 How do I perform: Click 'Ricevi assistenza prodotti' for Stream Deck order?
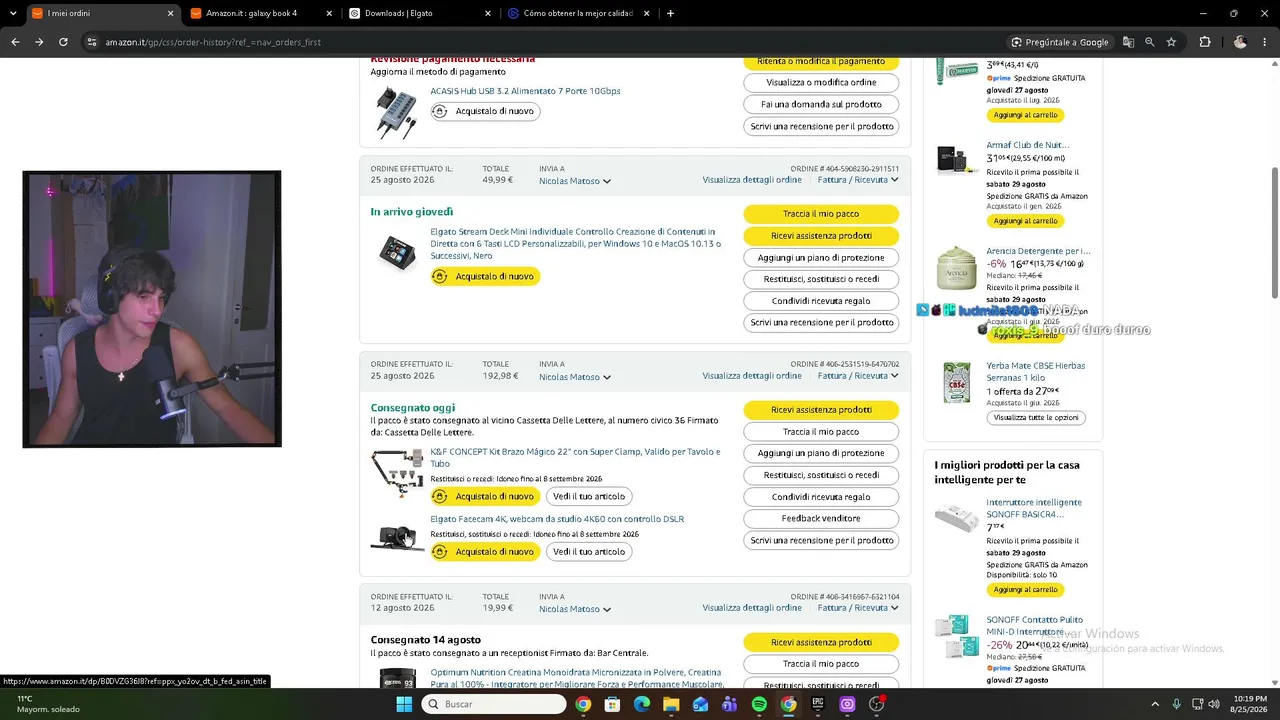821,236
